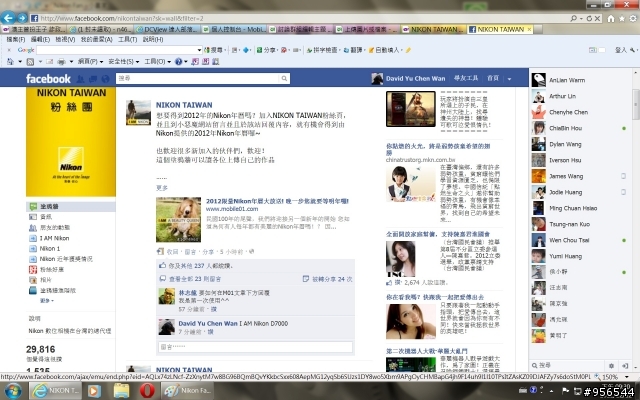Click the yellow NIKON TAIWAN fan page banner
The height and width of the screenshot is (400, 640).
71,141
